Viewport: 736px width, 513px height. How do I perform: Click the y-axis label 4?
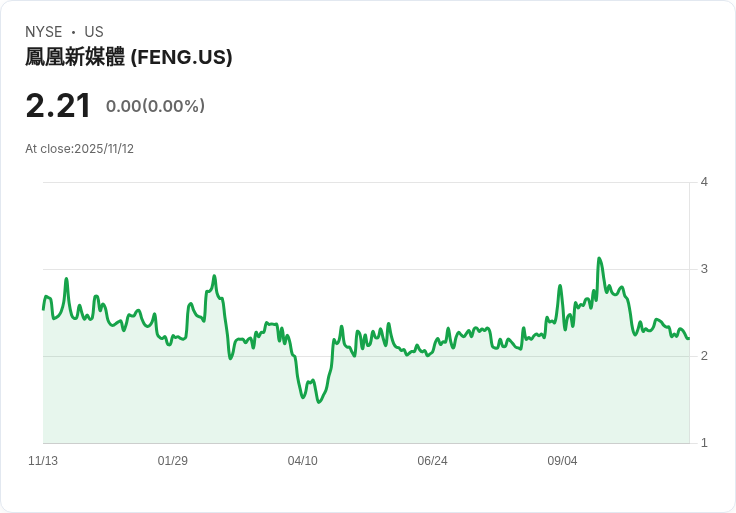(x=704, y=182)
